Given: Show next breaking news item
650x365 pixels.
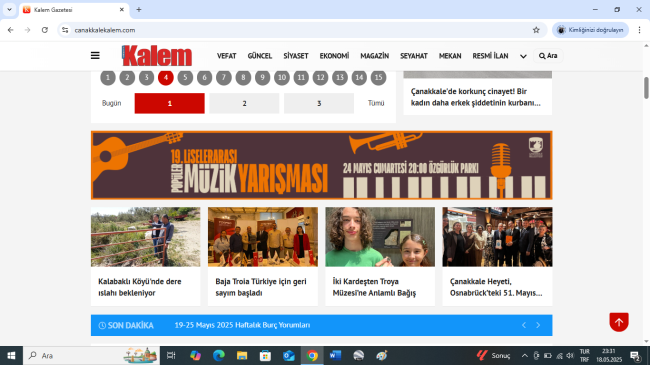Looking at the screenshot, I should click(x=538, y=325).
